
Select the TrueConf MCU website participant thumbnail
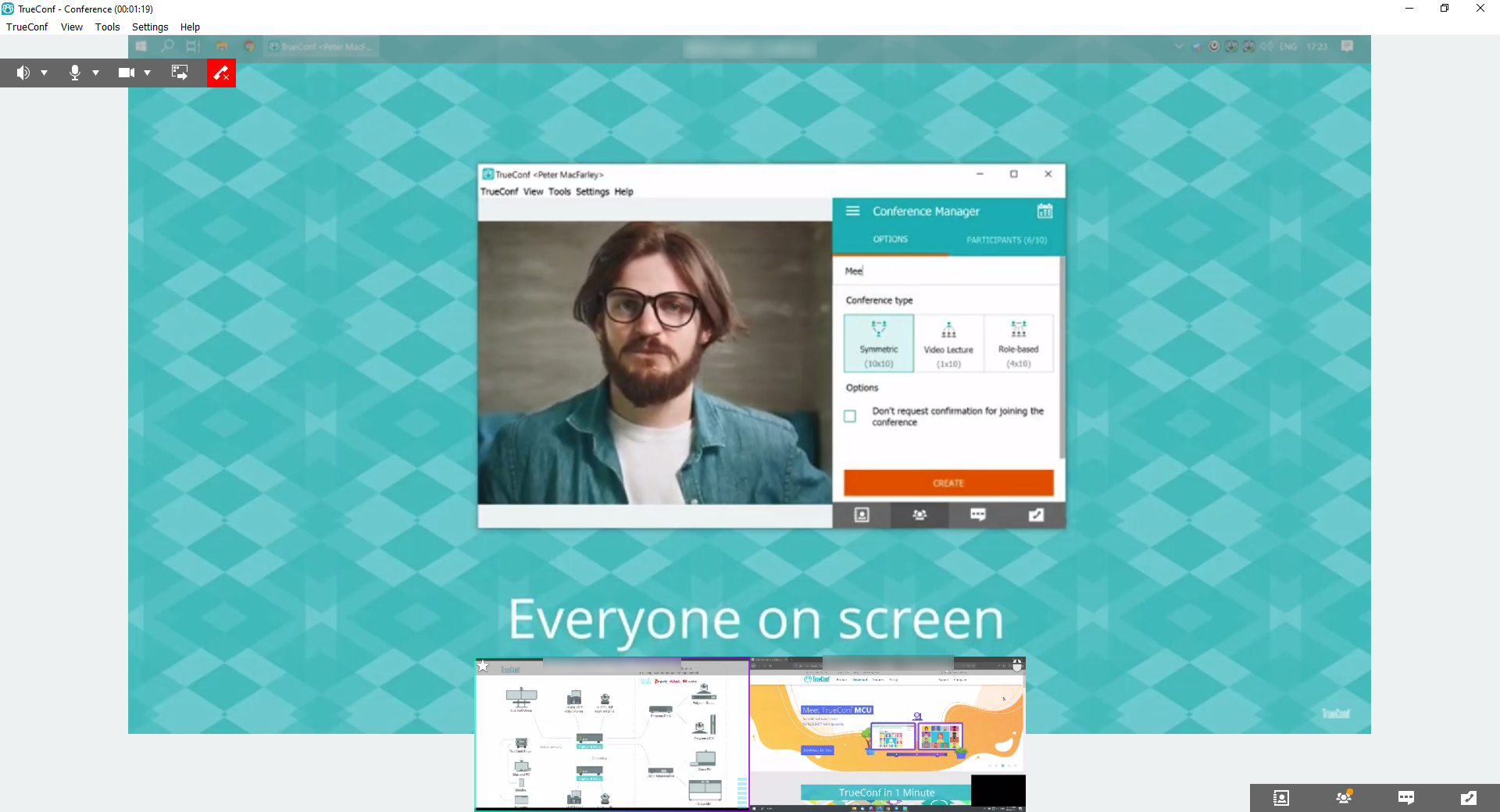tap(887, 735)
